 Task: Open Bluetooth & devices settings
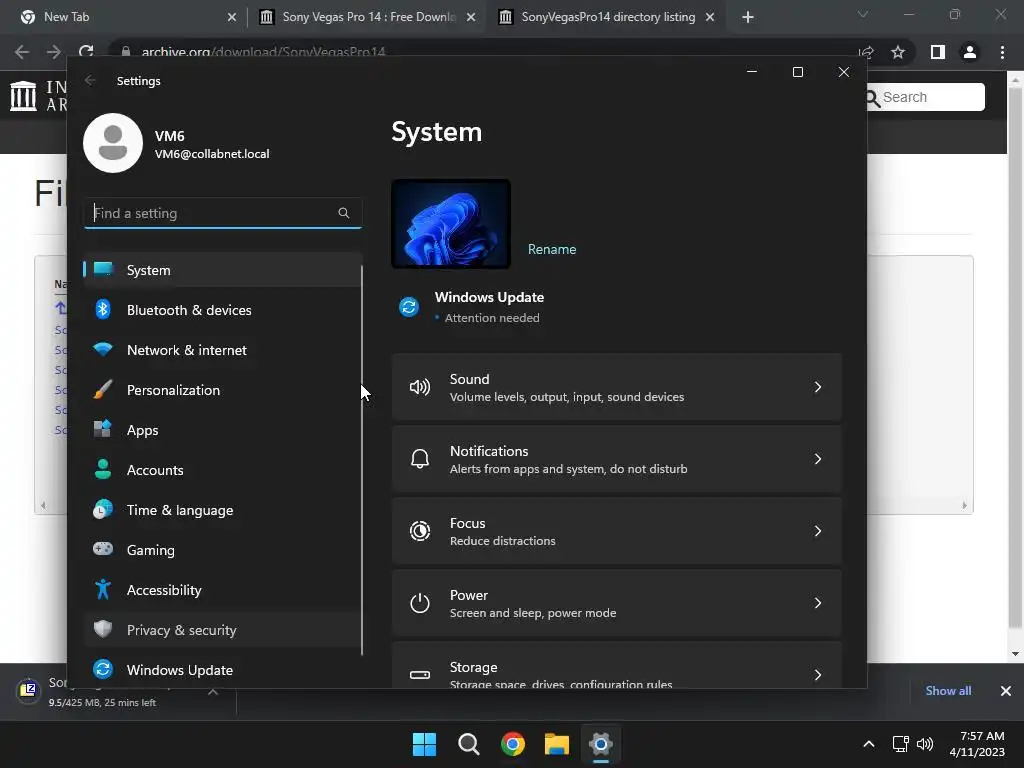[x=222, y=310]
